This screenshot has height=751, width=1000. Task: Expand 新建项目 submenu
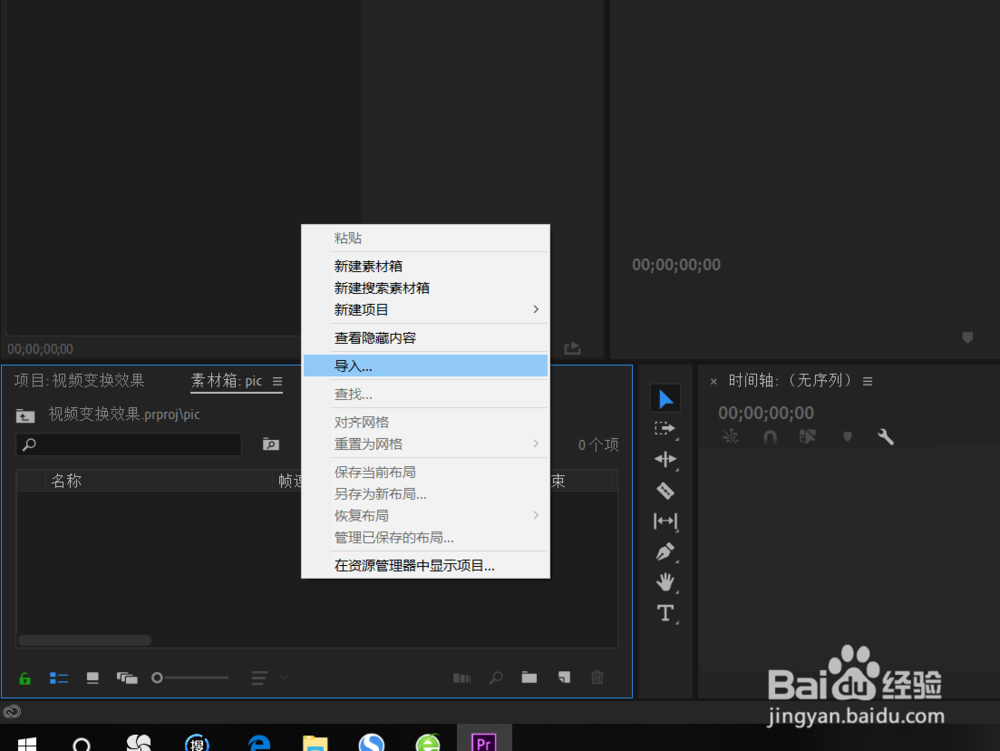pyautogui.click(x=425, y=310)
